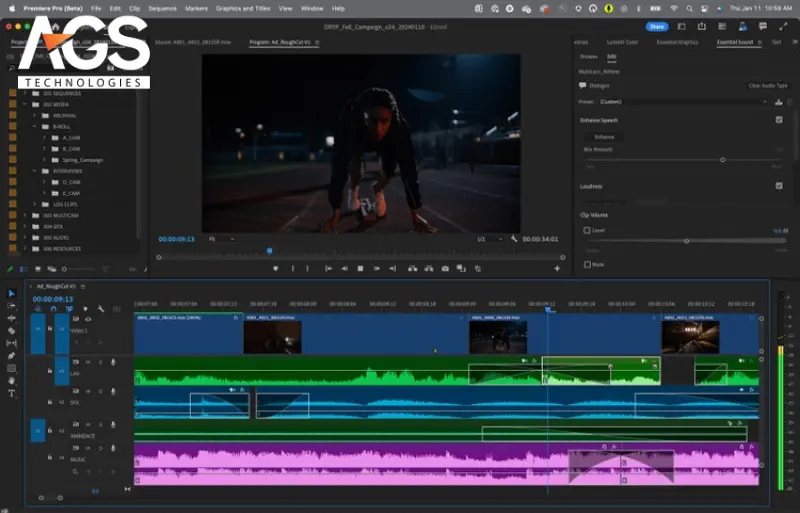Open timeline display settings wrench

click(101, 309)
